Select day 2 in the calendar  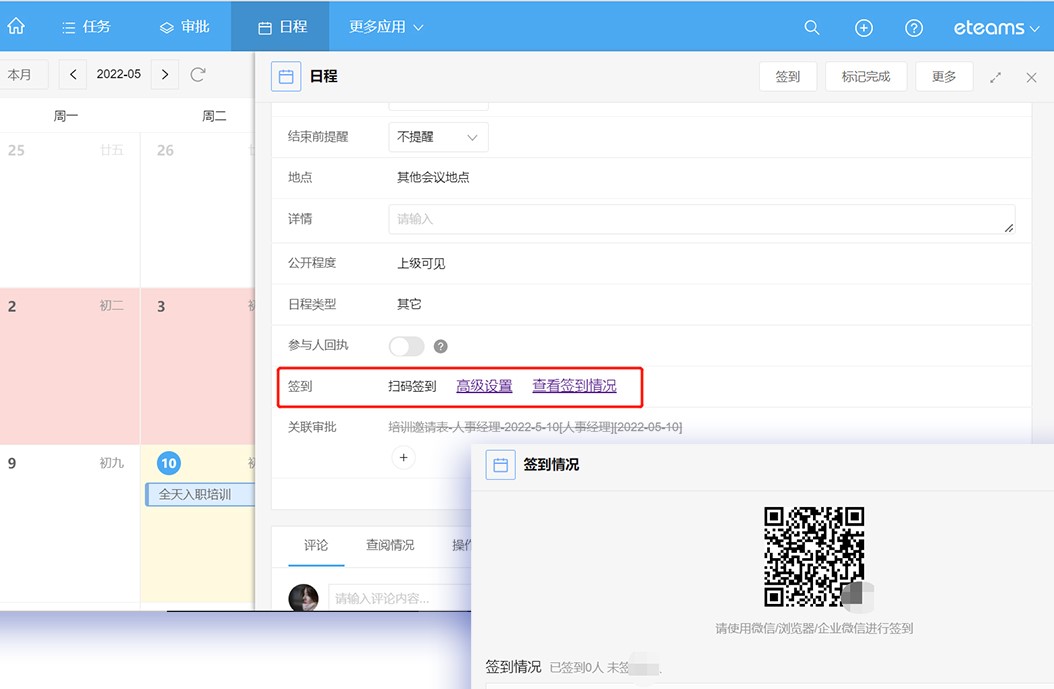click(x=12, y=307)
